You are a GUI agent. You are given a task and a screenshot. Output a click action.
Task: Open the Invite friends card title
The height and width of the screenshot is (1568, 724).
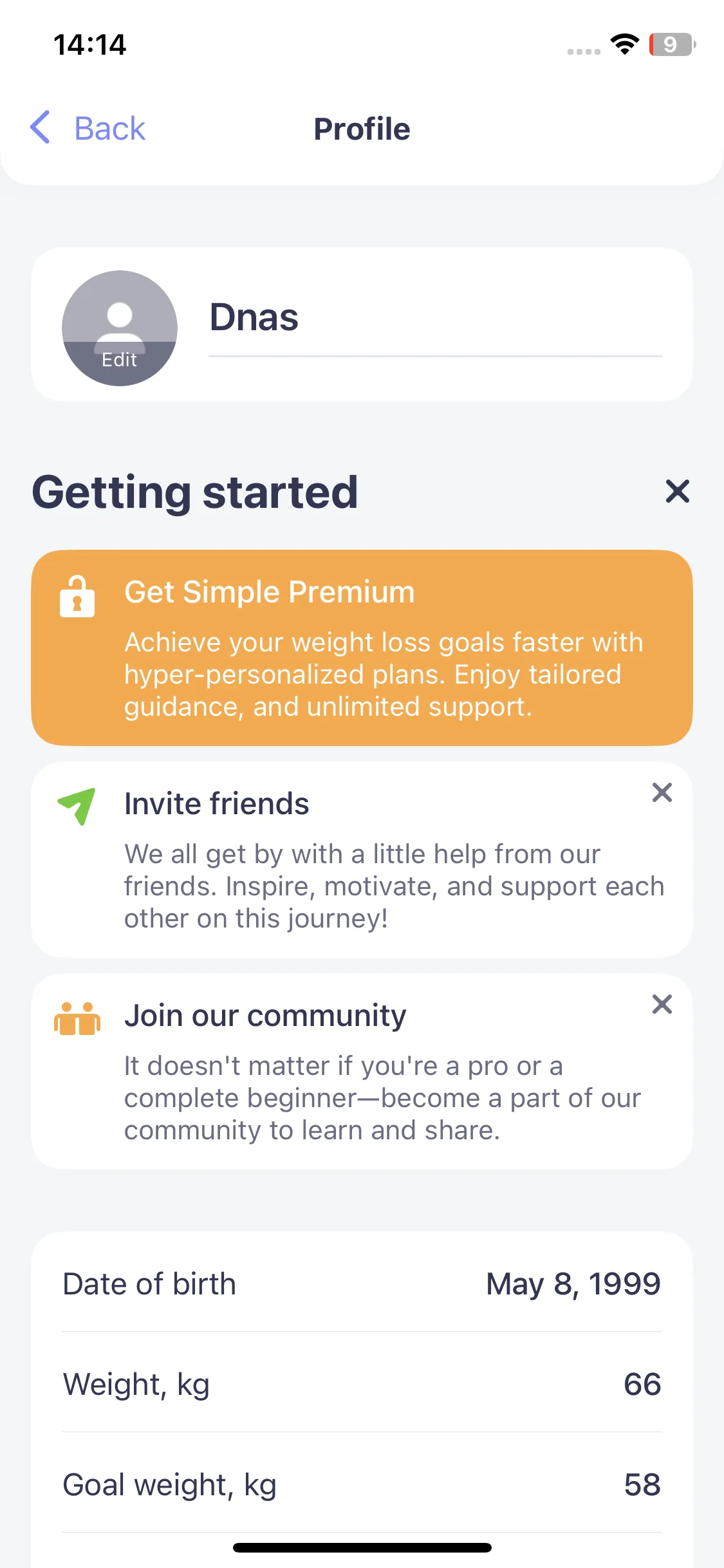click(x=217, y=803)
